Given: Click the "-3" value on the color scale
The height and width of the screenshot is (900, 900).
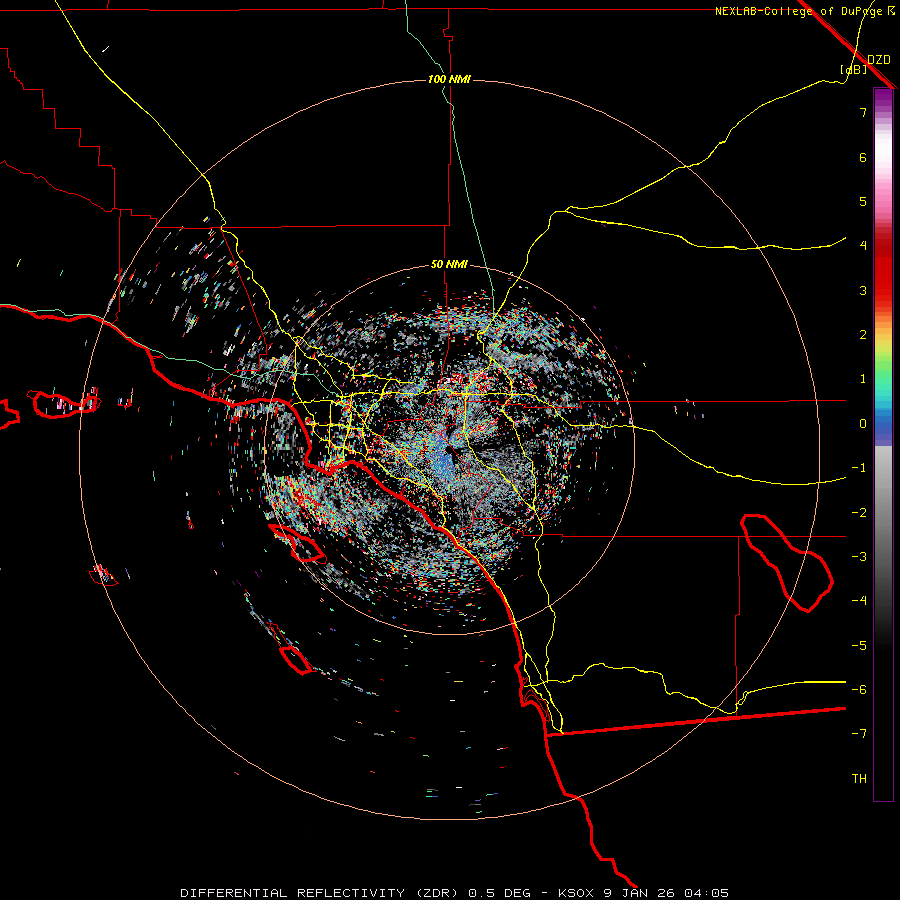Looking at the screenshot, I should click(859, 557).
